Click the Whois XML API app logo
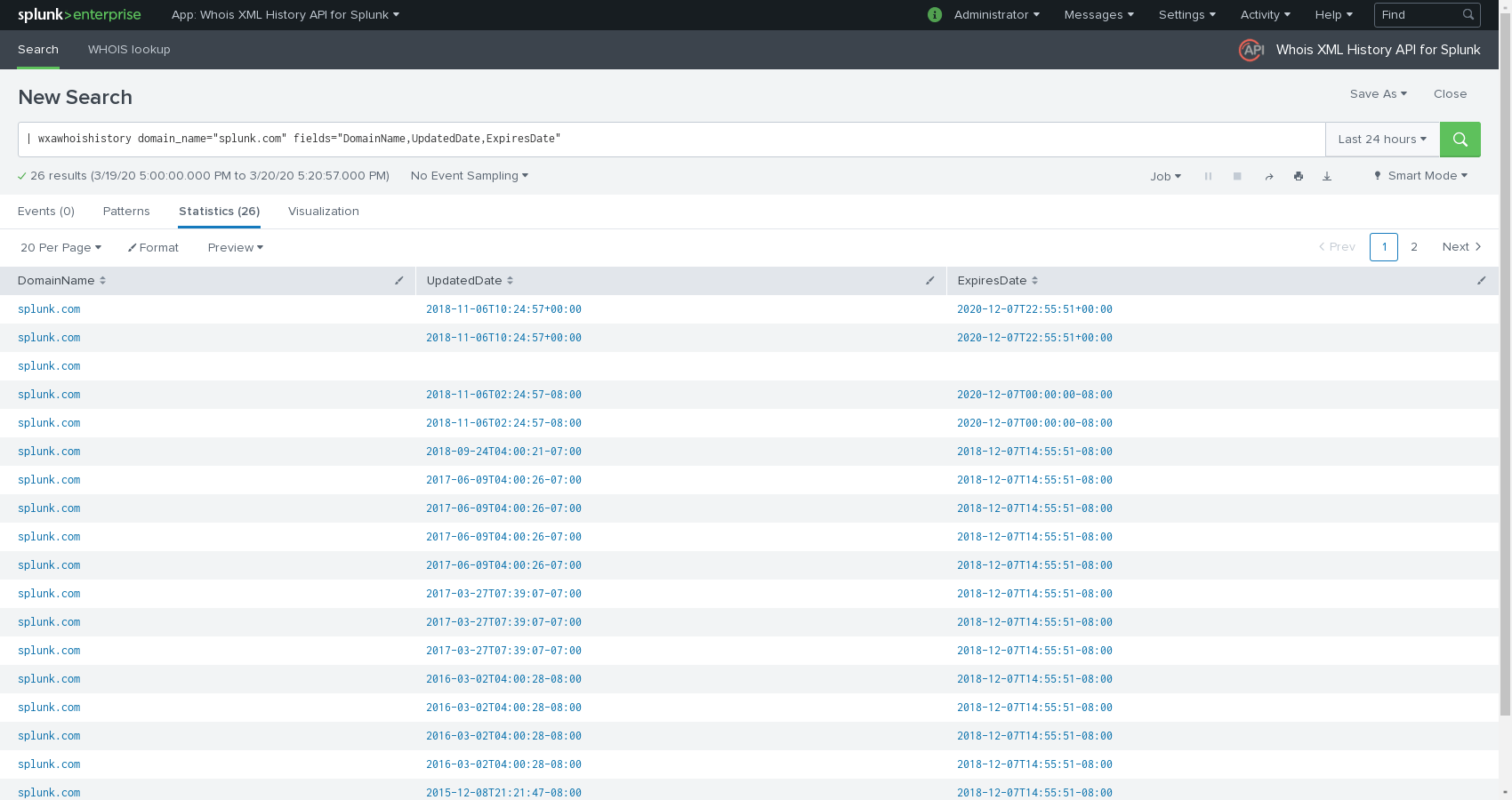Image resolution: width=1512 pixels, height=800 pixels. tap(1251, 50)
